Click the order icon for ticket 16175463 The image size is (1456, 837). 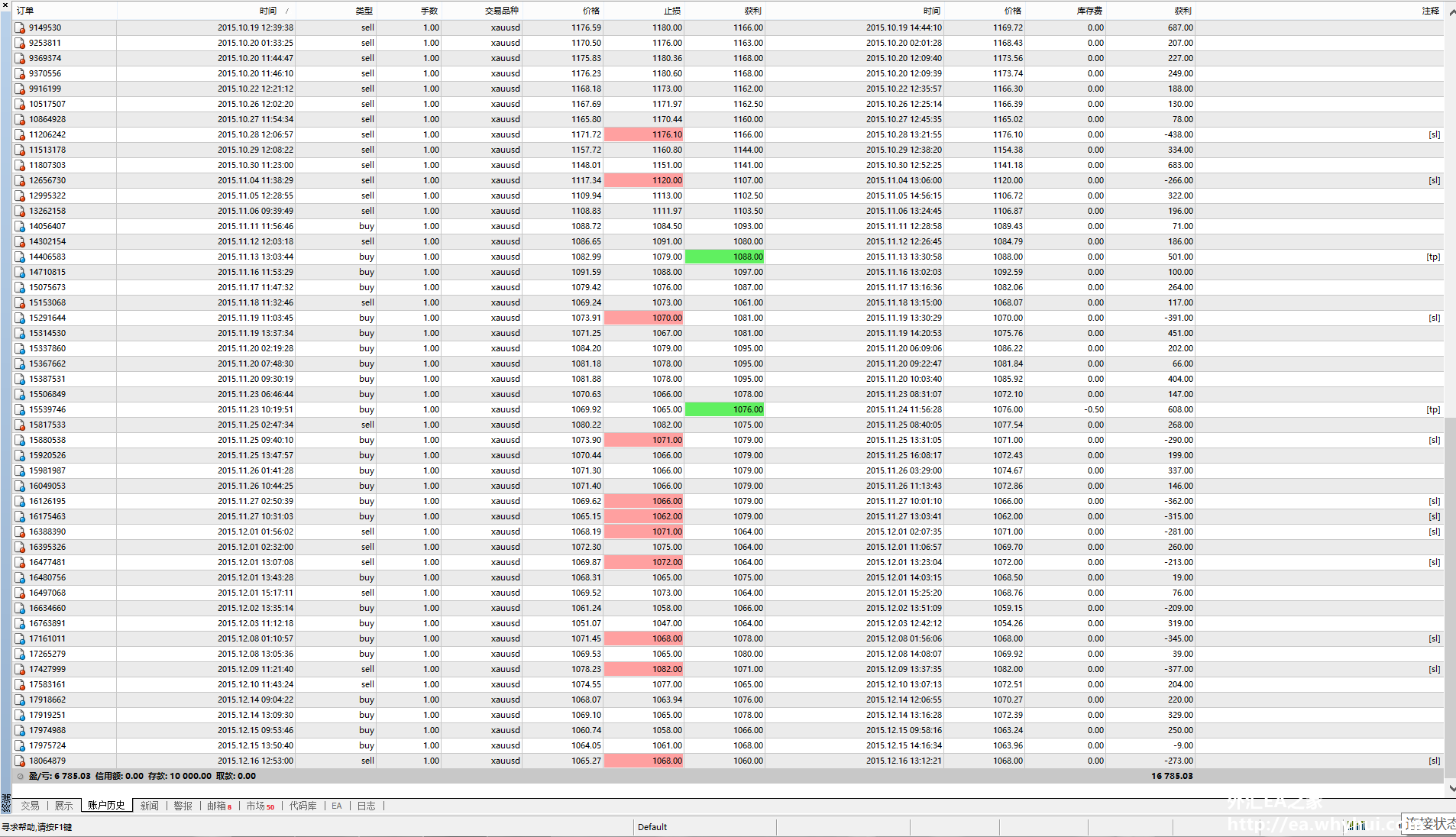pyautogui.click(x=20, y=516)
